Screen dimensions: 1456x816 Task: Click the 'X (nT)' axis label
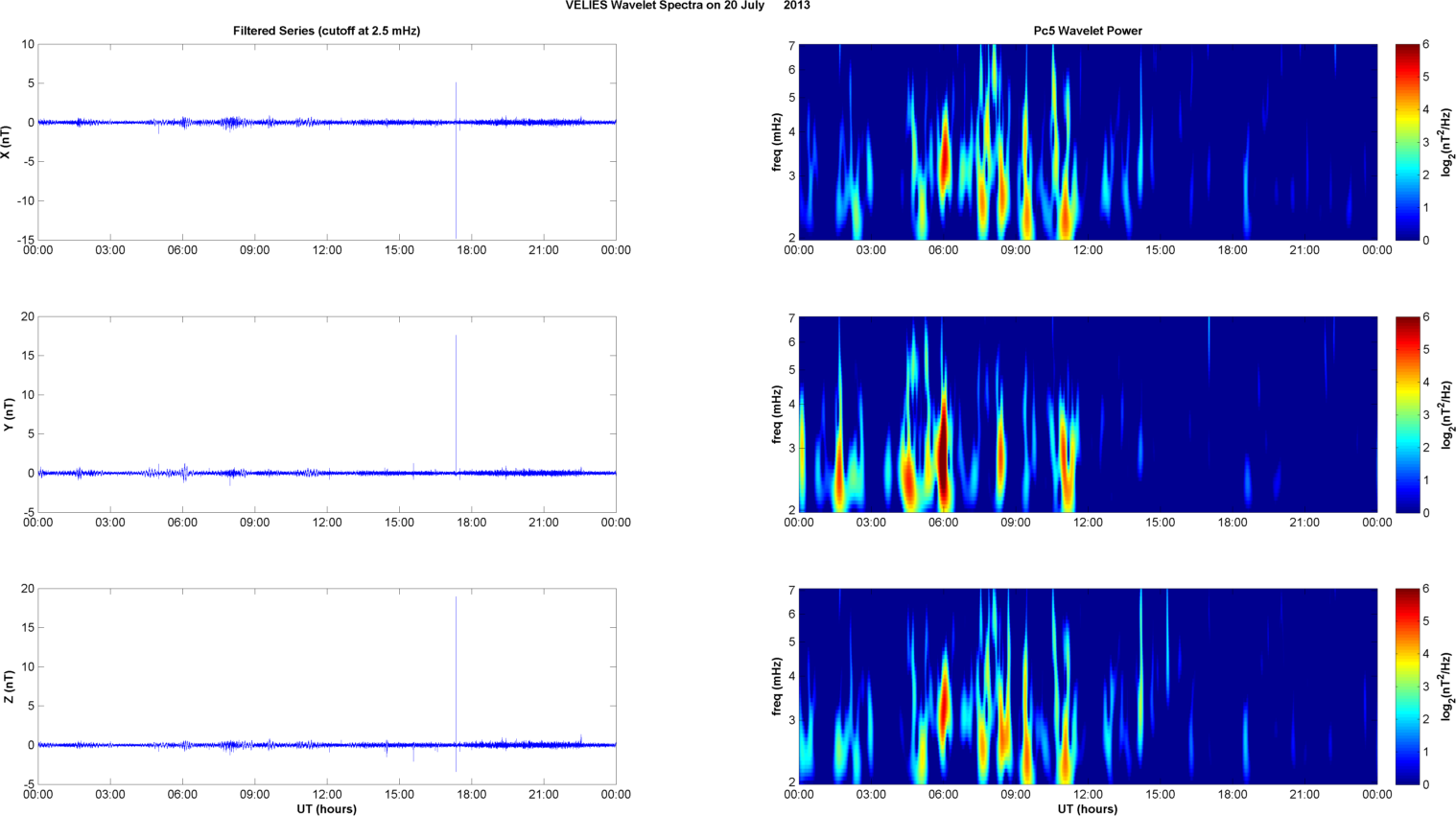point(6,142)
